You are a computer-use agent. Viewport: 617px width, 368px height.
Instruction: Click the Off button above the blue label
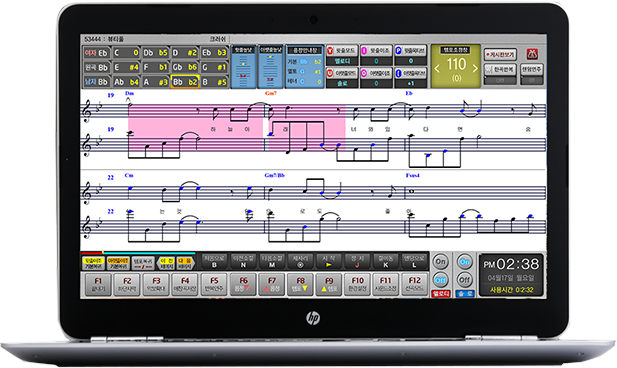click(465, 280)
